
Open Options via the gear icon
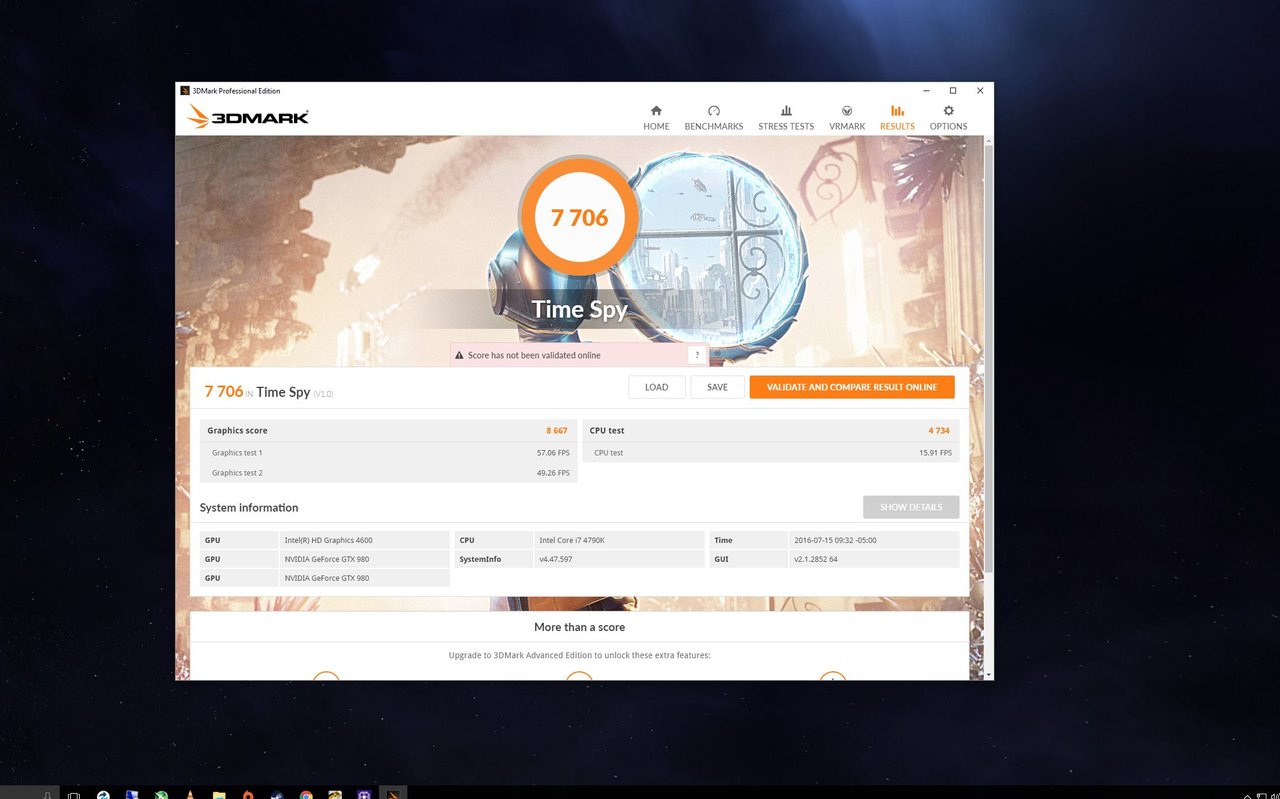point(948,111)
